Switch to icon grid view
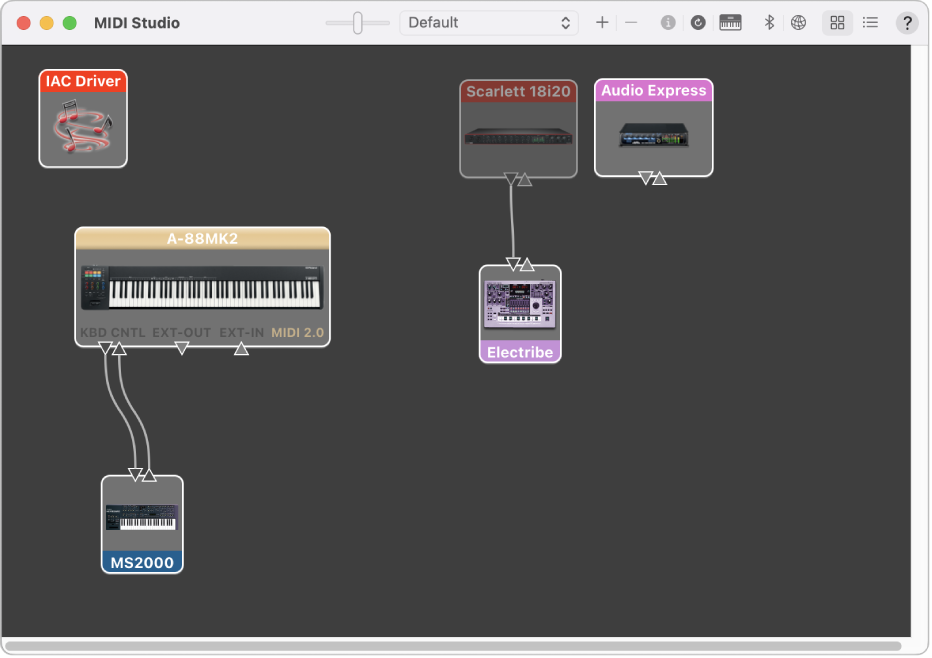 pyautogui.click(x=837, y=21)
